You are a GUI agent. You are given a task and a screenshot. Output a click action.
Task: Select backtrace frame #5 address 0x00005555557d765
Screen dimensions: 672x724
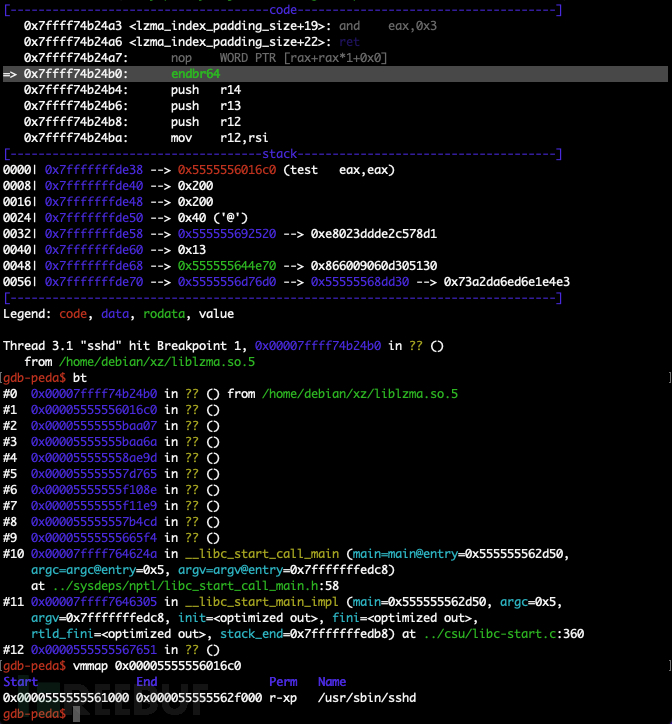pyautogui.click(x=94, y=474)
